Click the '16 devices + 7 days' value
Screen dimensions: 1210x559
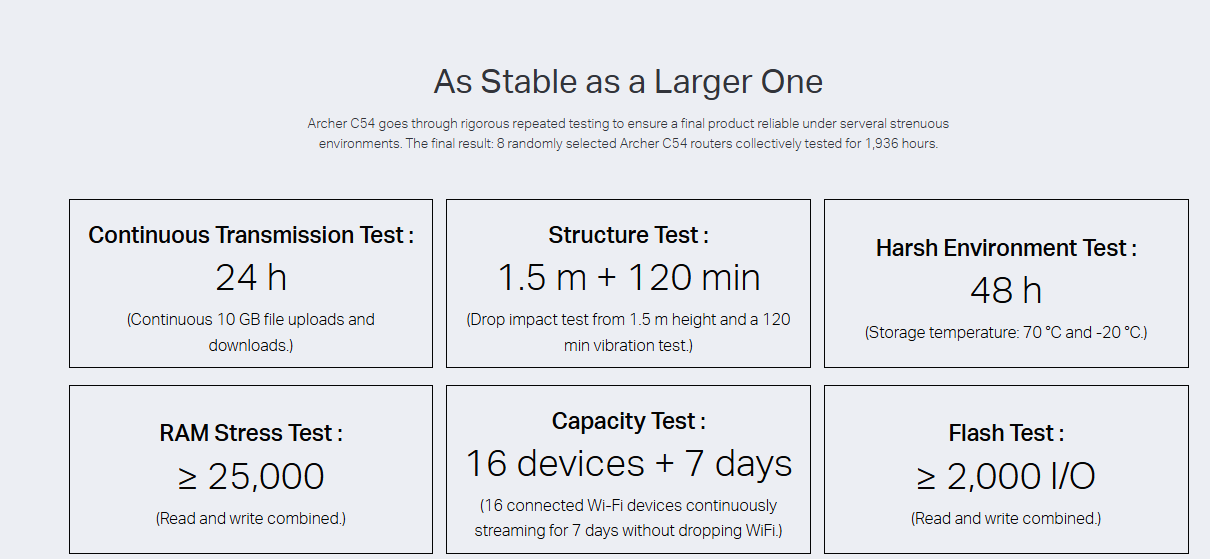628,463
